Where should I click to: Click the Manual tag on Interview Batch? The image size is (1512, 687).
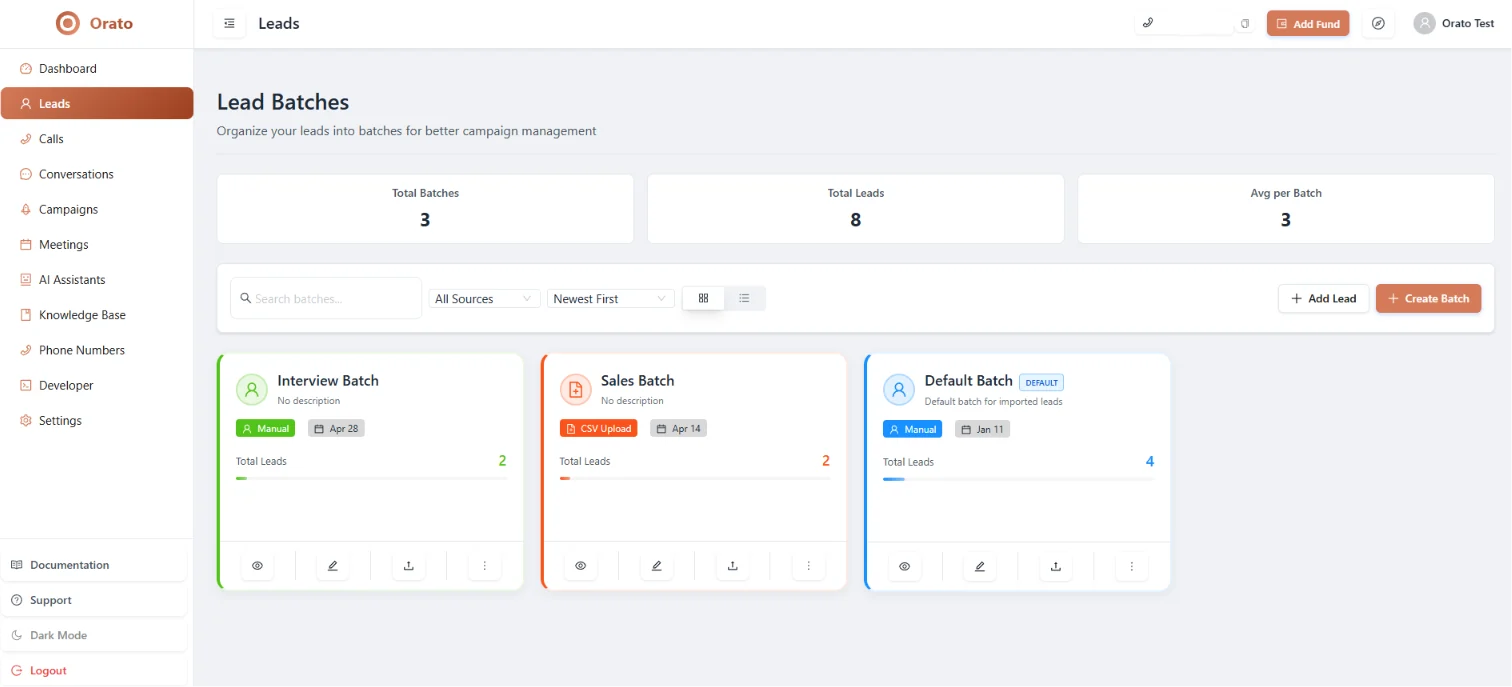coord(265,428)
